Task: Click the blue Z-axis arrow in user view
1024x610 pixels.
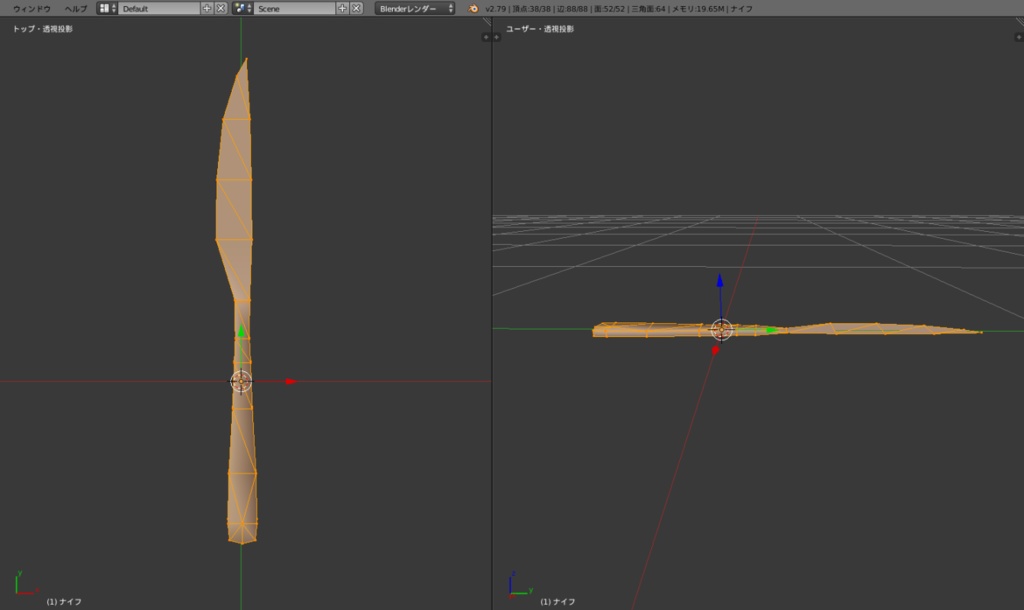Action: click(720, 280)
